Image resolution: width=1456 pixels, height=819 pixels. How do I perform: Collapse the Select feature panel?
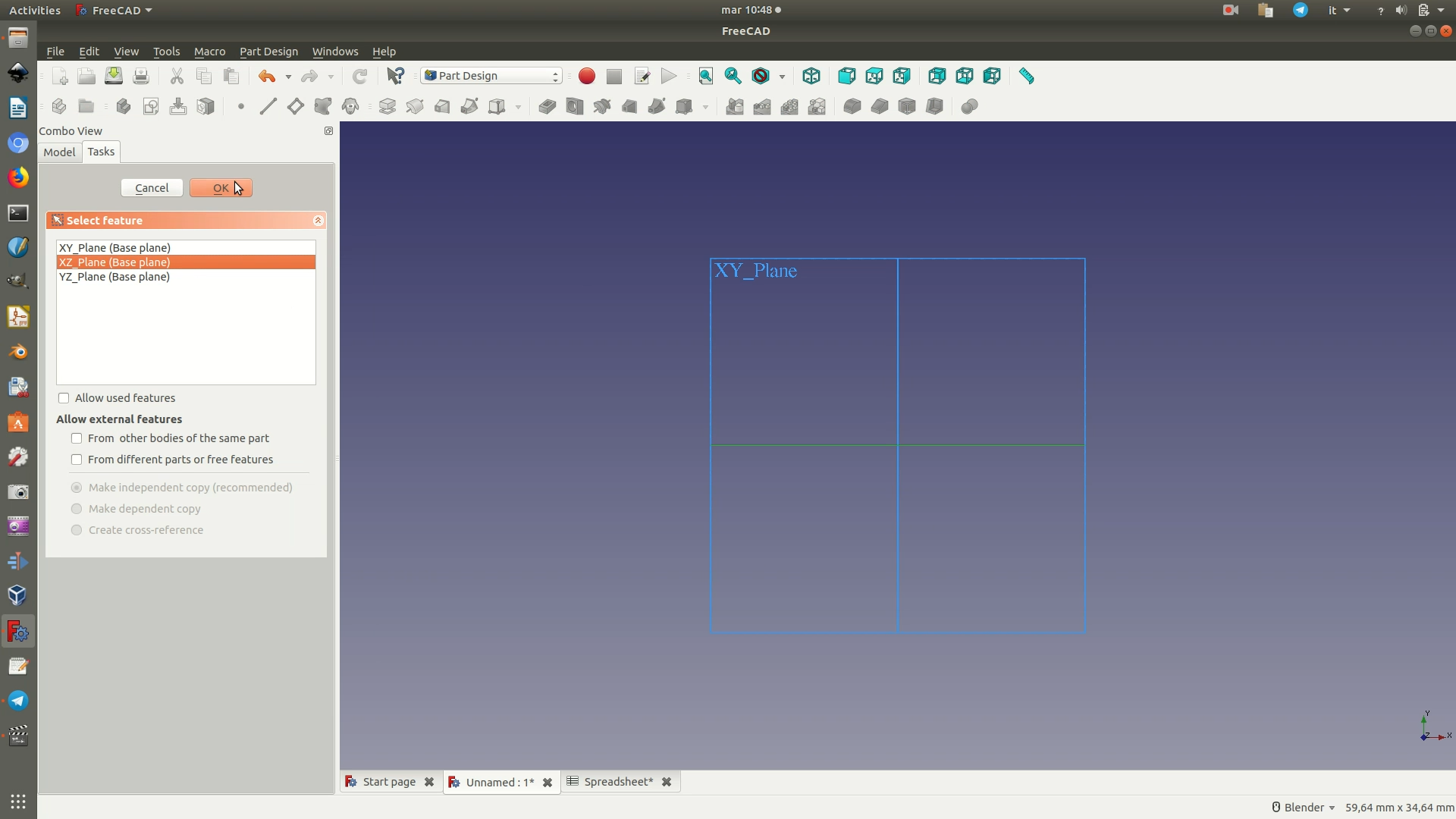pos(318,221)
